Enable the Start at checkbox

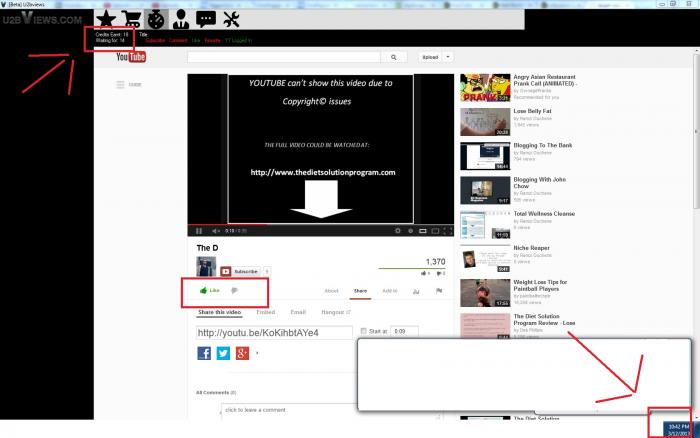click(x=363, y=331)
